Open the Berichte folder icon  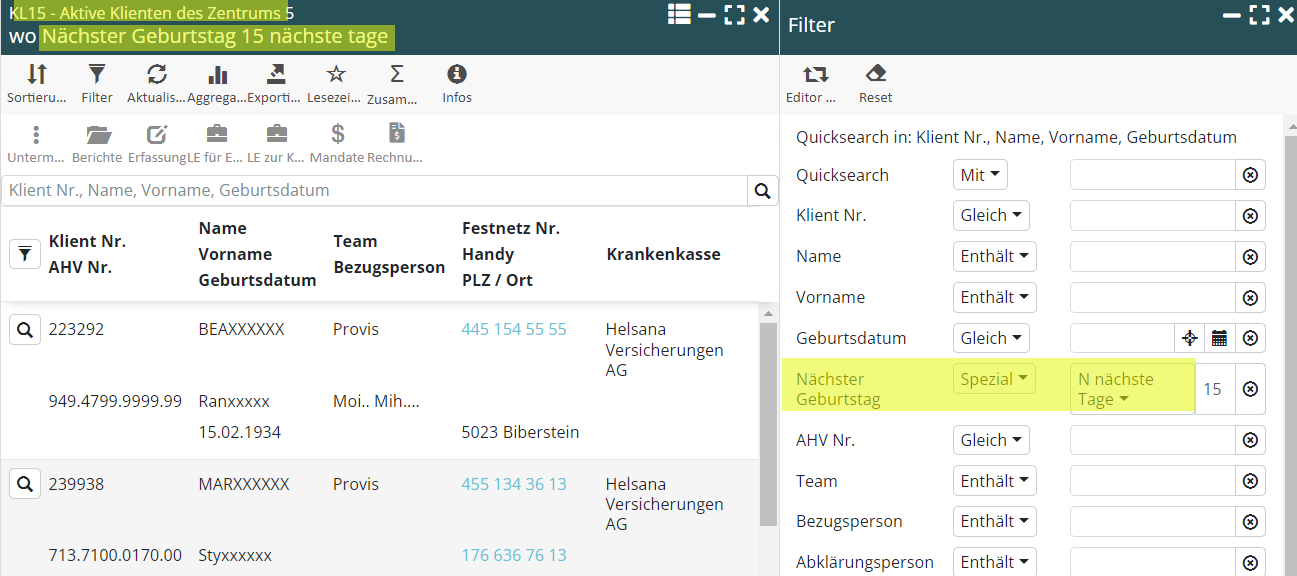pyautogui.click(x=98, y=135)
